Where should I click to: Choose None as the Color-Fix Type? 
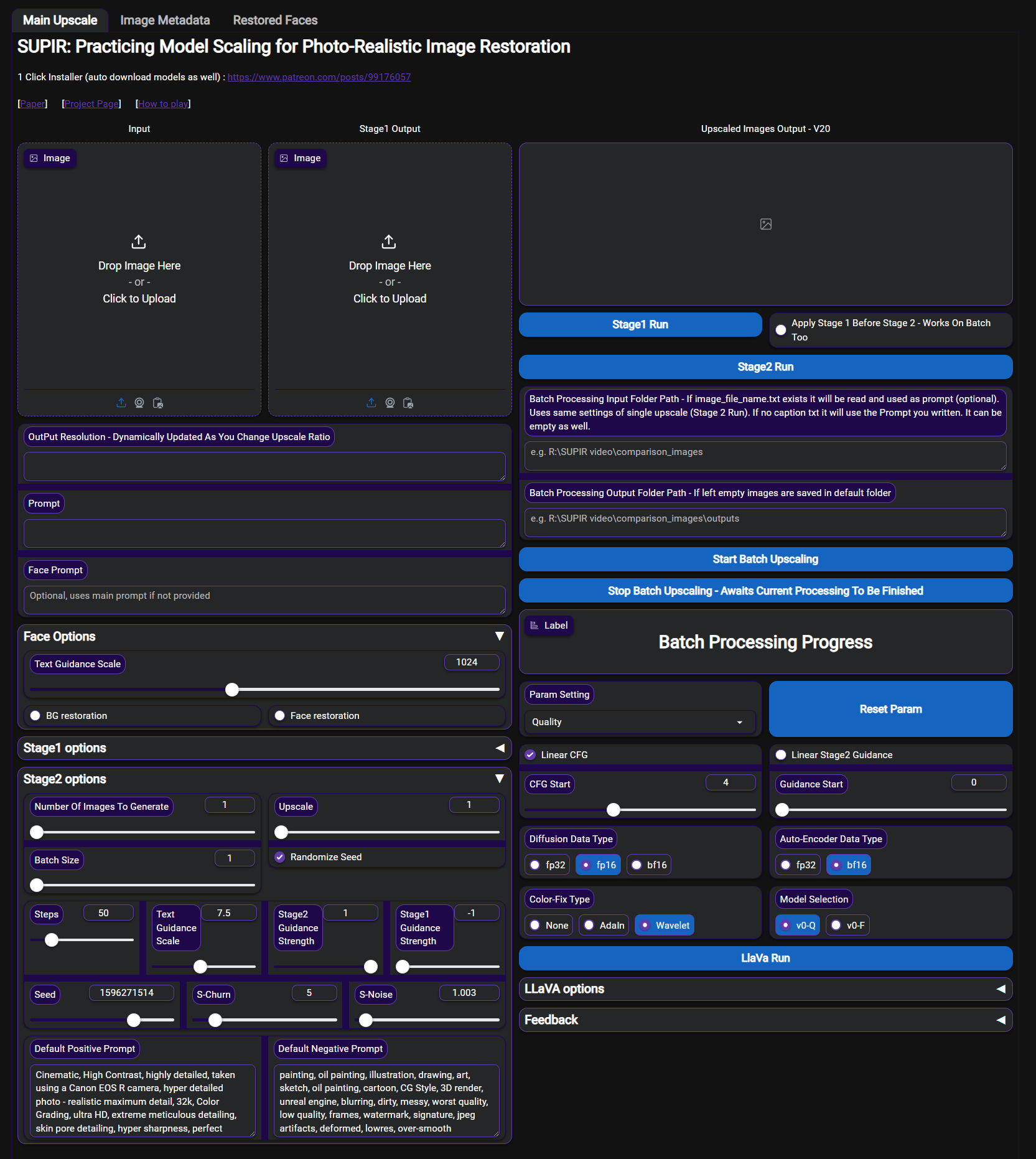click(x=549, y=926)
